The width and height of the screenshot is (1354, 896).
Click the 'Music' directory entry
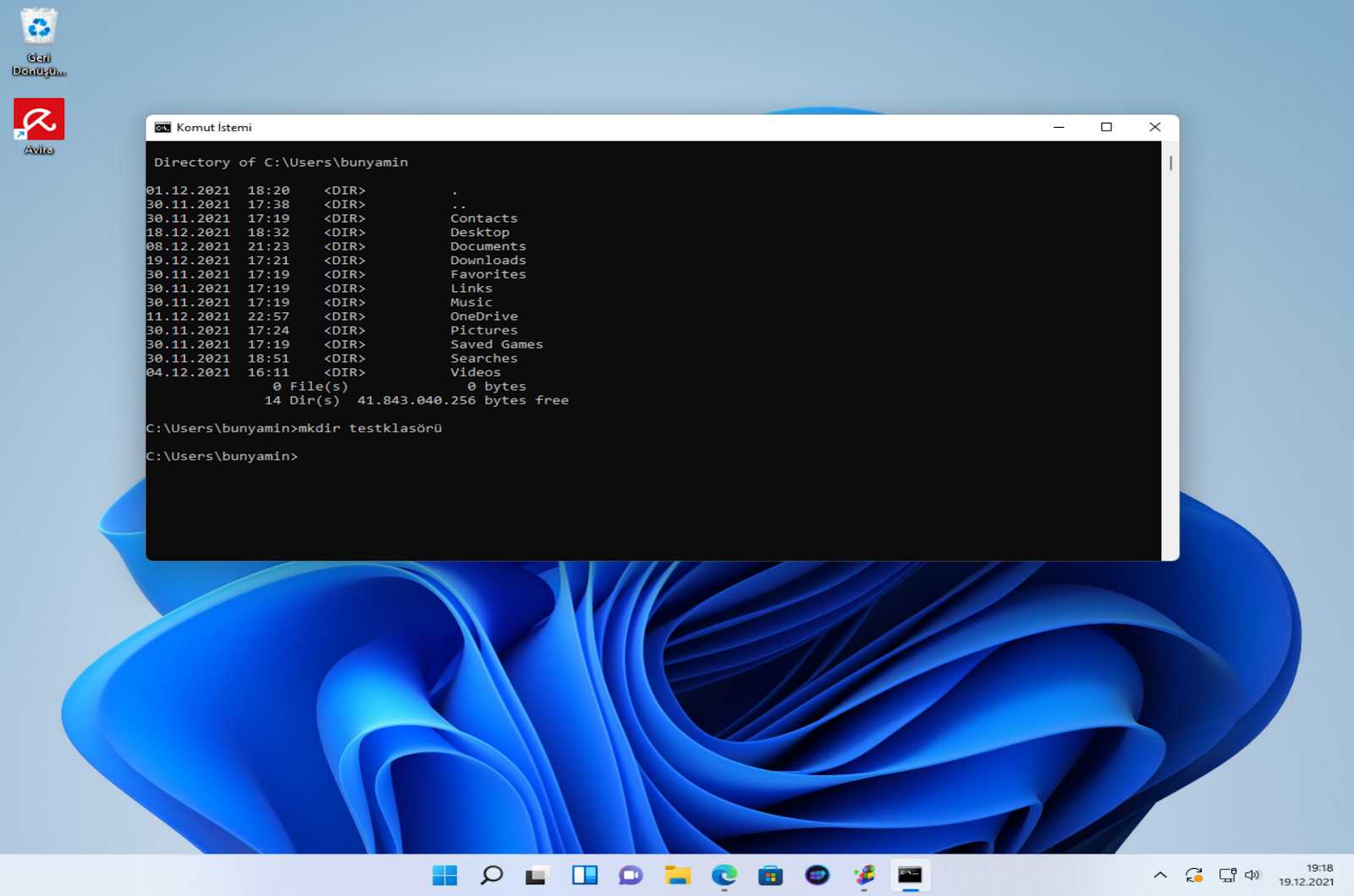click(471, 302)
